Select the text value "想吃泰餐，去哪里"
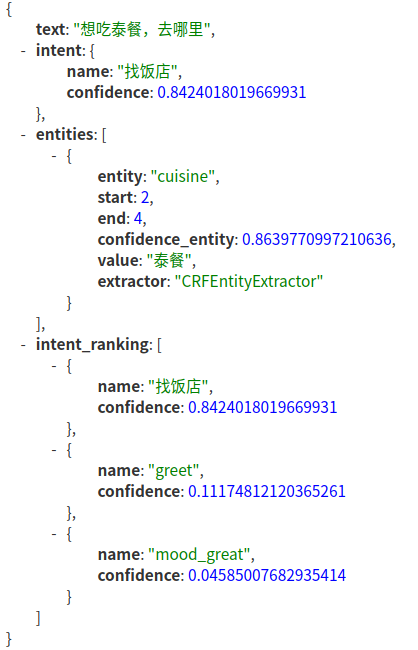This screenshot has height=650, width=418. [141, 29]
